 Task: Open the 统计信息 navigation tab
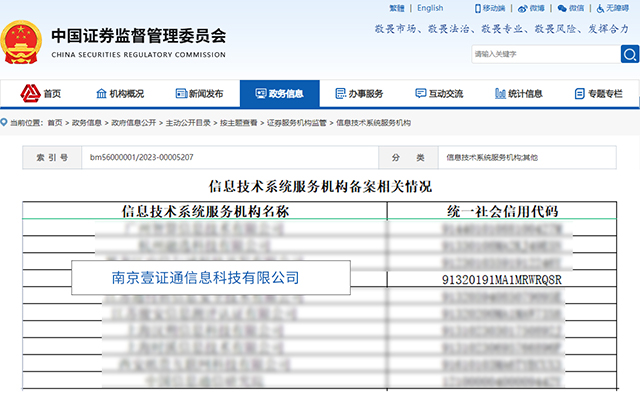pos(519,94)
